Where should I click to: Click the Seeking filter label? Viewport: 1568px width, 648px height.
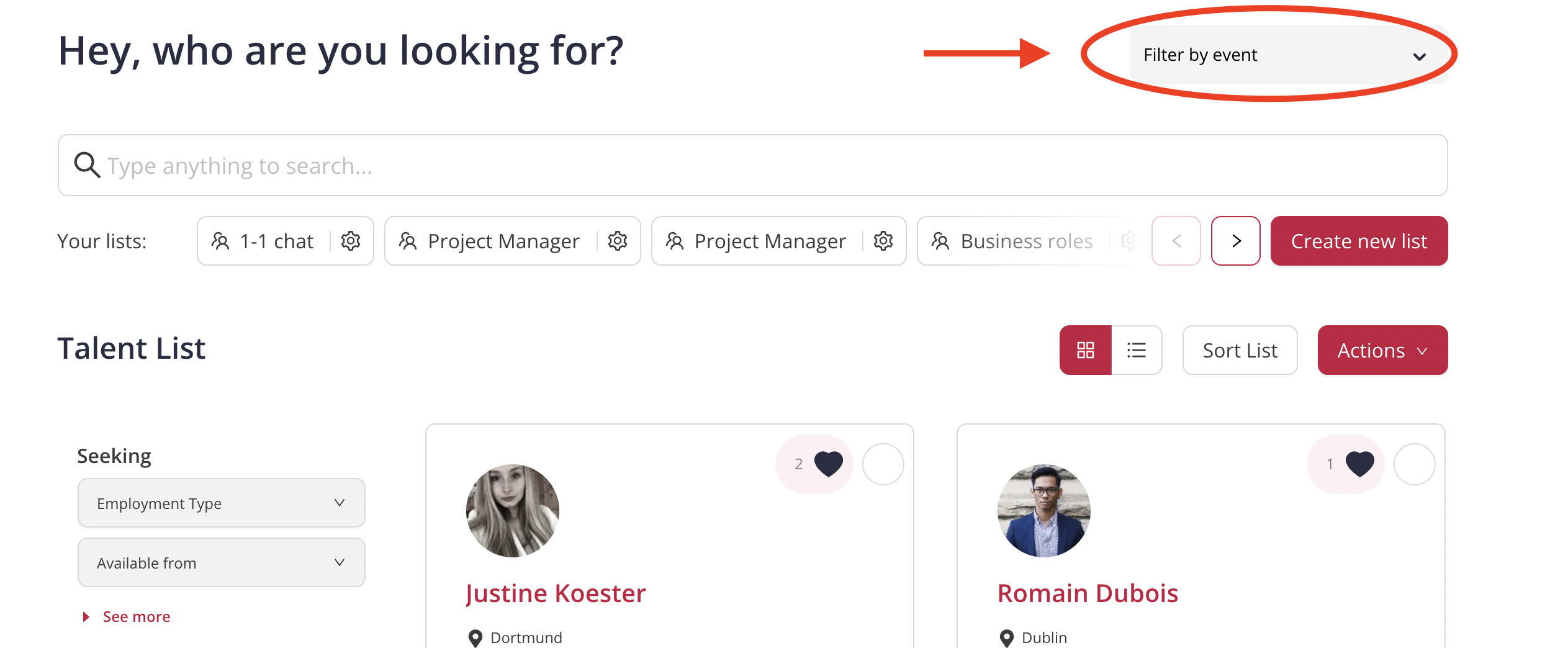point(114,456)
